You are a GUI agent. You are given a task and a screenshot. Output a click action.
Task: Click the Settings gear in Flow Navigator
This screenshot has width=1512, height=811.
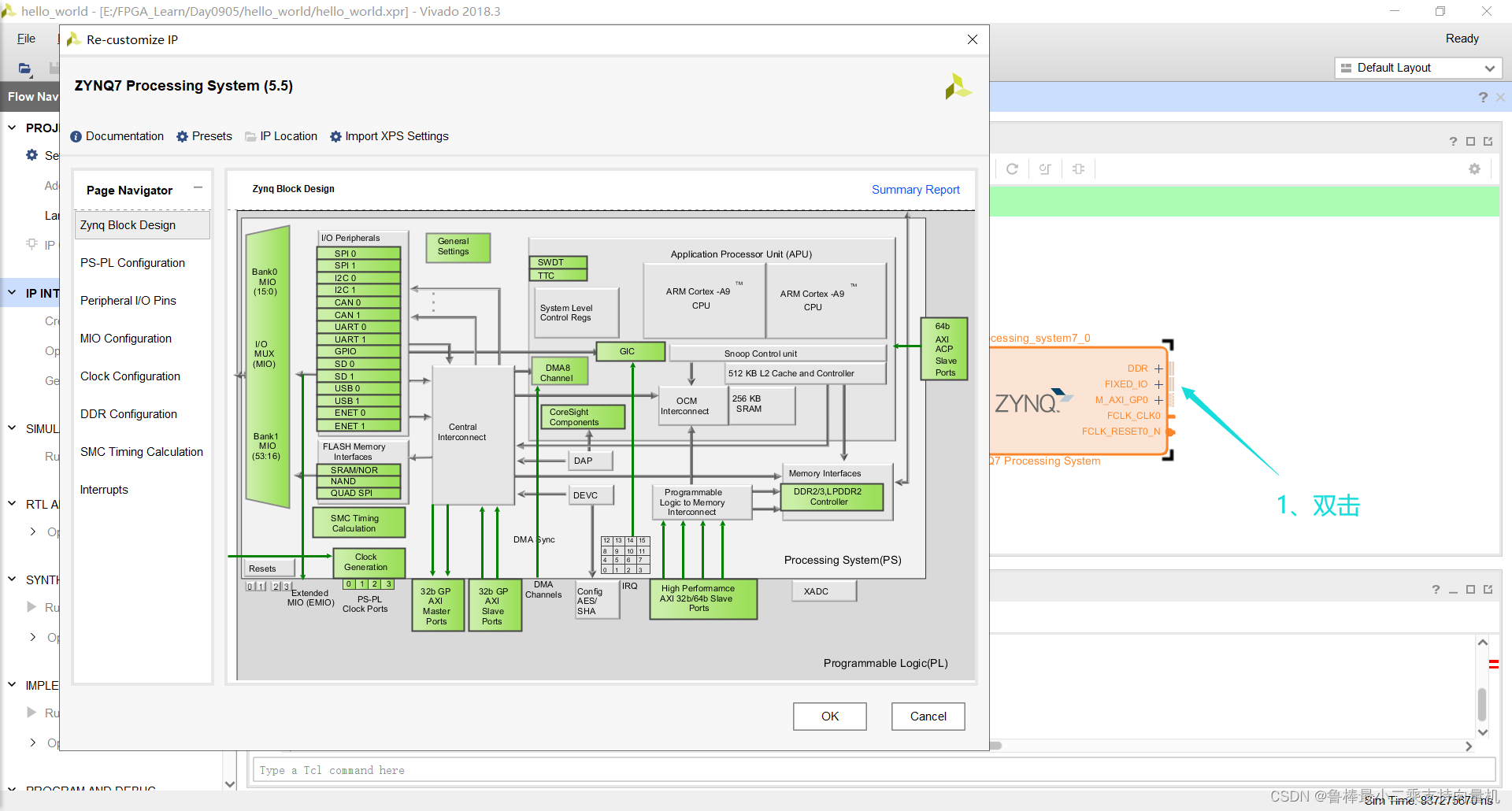click(32, 155)
